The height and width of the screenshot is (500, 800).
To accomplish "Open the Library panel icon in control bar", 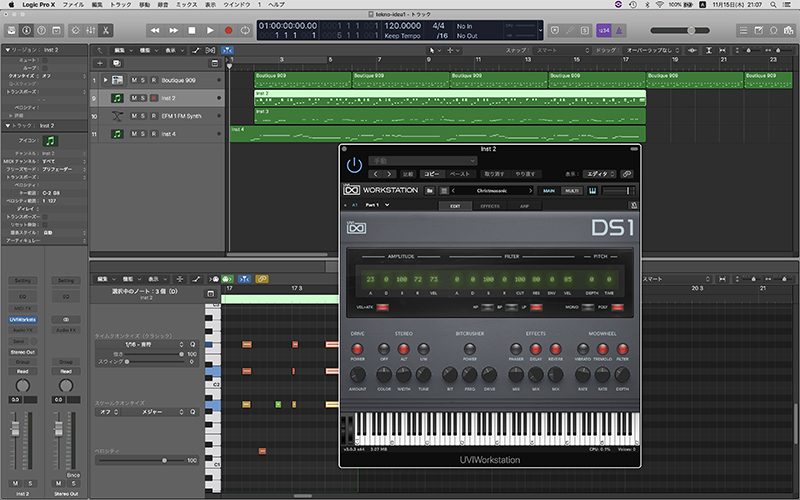I will (11, 31).
